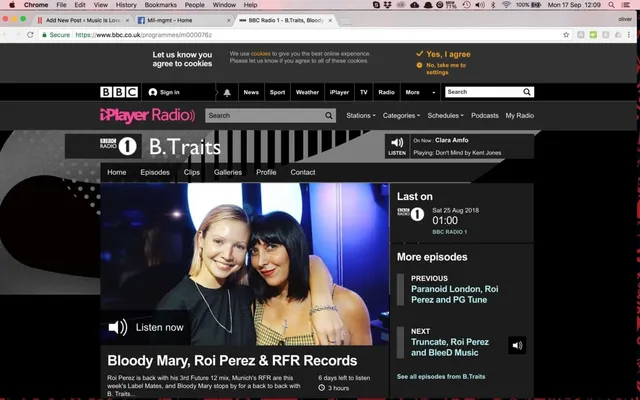Expand the Categories dropdown
Image resolution: width=640 pixels, height=400 pixels.
coord(401,116)
